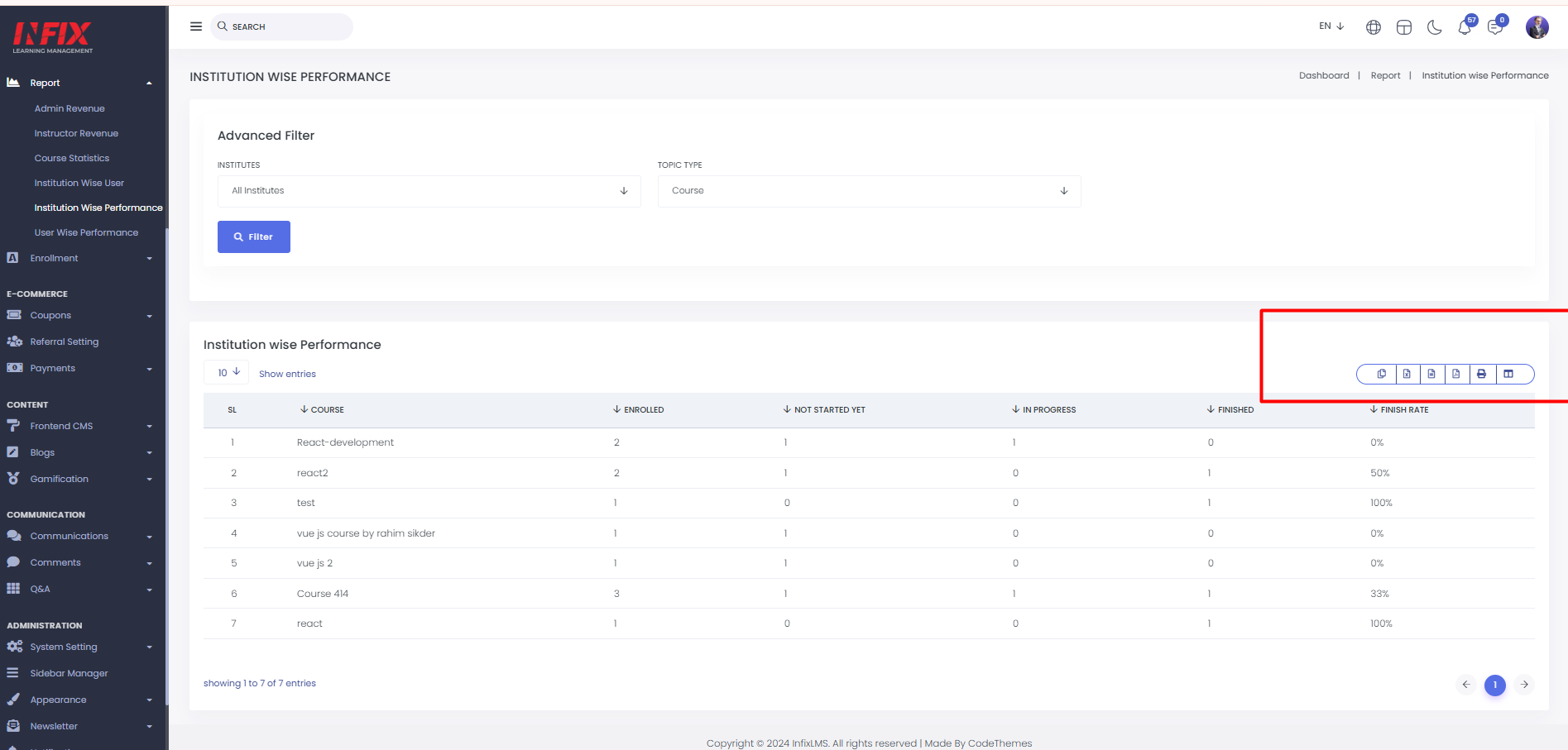The height and width of the screenshot is (750, 1568).
Task: Print the performance table
Action: click(x=1482, y=374)
